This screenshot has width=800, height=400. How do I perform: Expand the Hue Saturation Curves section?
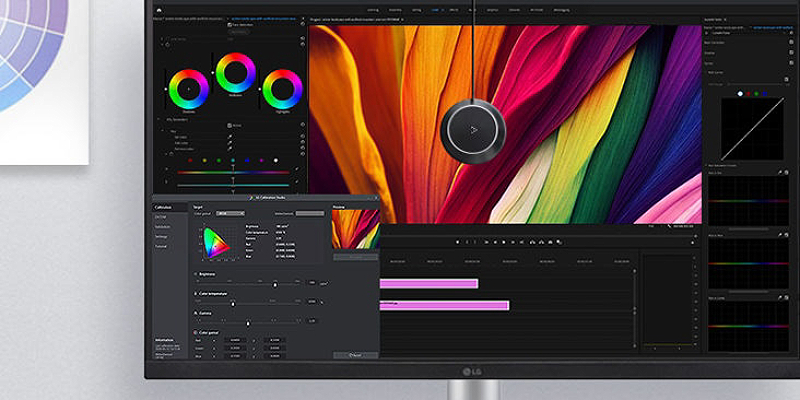pos(708,165)
